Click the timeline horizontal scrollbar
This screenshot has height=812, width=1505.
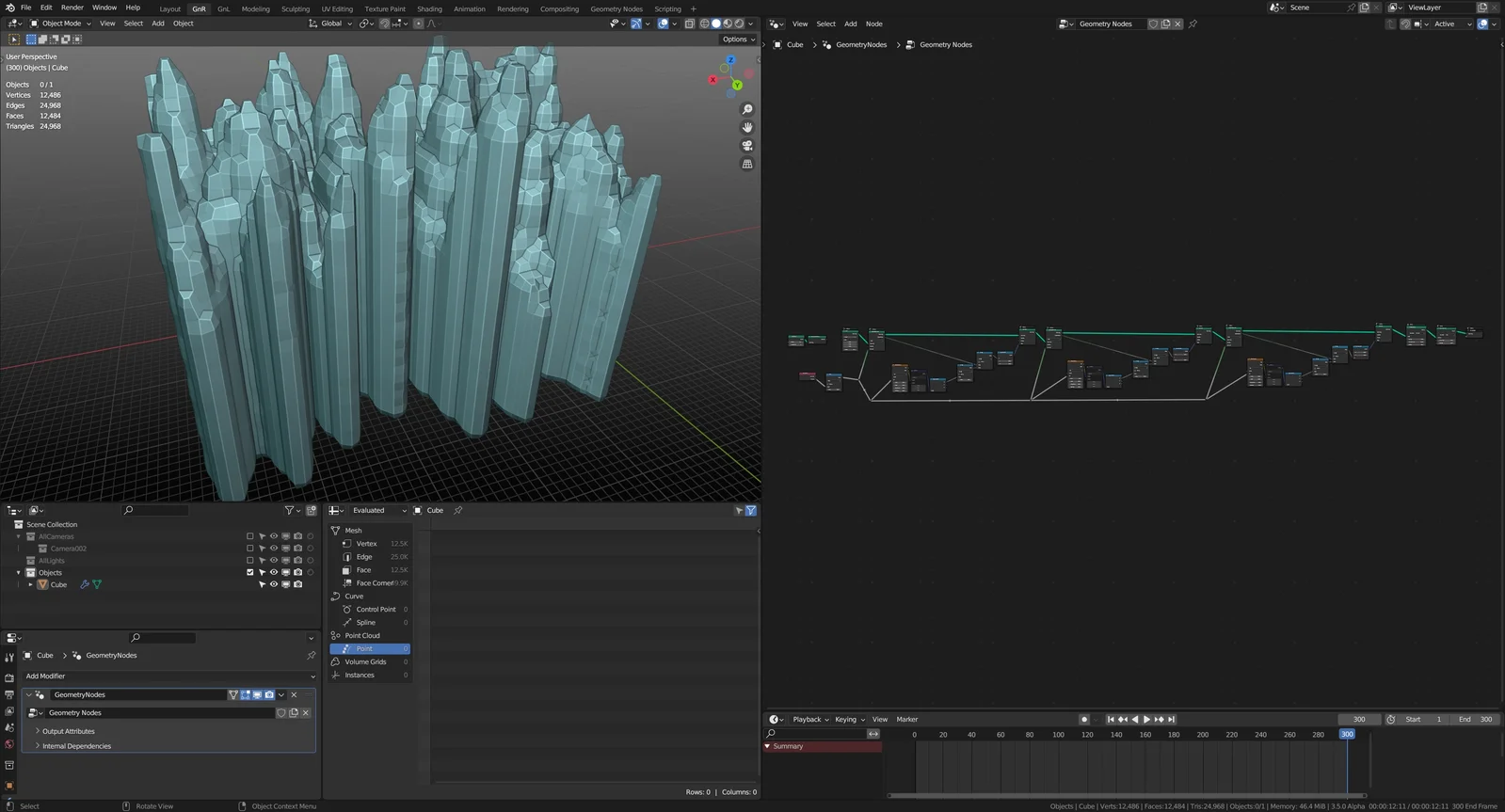point(1125,796)
